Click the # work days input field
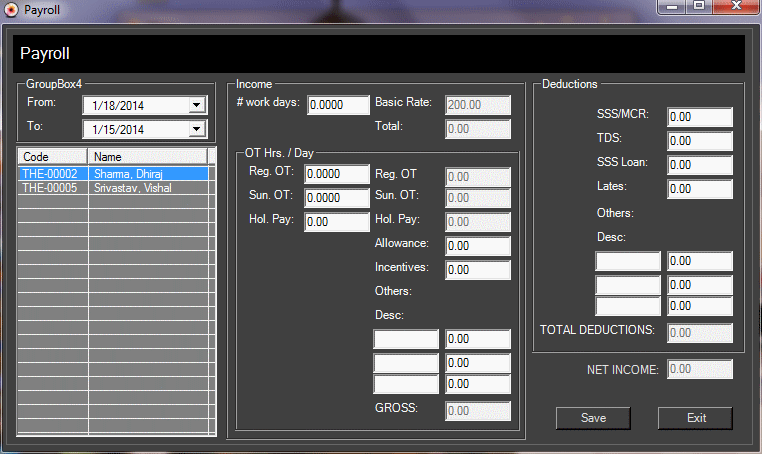This screenshot has width=762, height=454. pyautogui.click(x=338, y=105)
